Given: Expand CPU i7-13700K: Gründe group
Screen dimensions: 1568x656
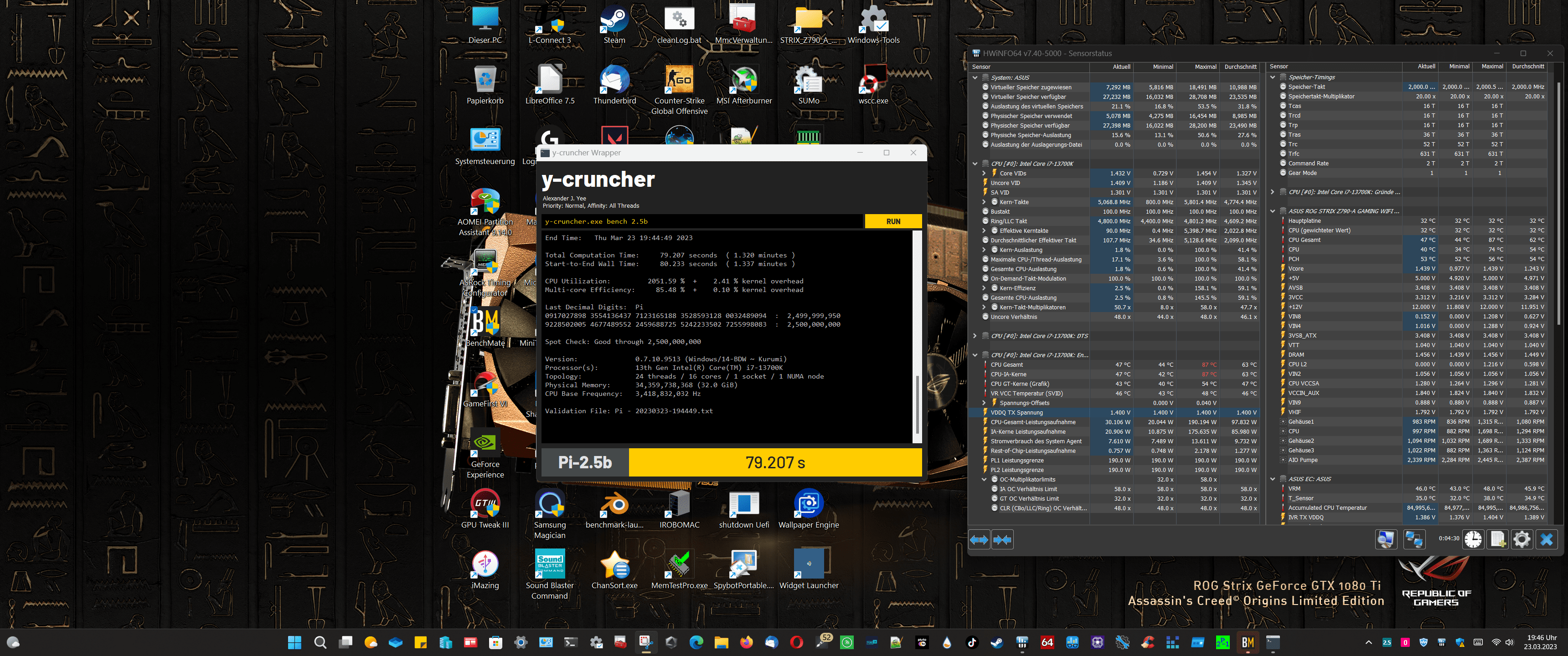Looking at the screenshot, I should [x=1273, y=192].
